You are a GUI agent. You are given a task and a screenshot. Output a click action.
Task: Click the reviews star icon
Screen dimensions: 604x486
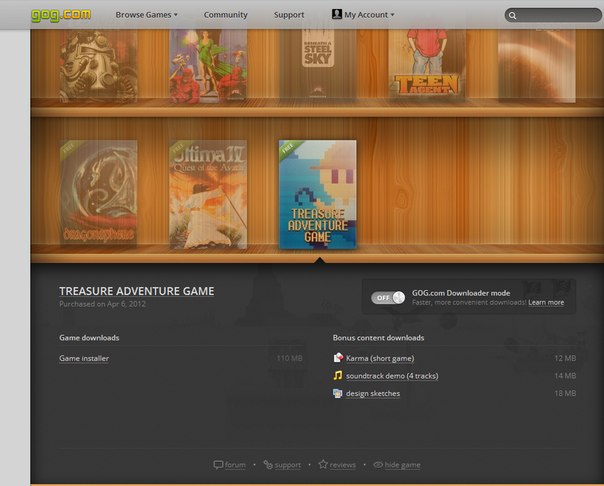[323, 465]
